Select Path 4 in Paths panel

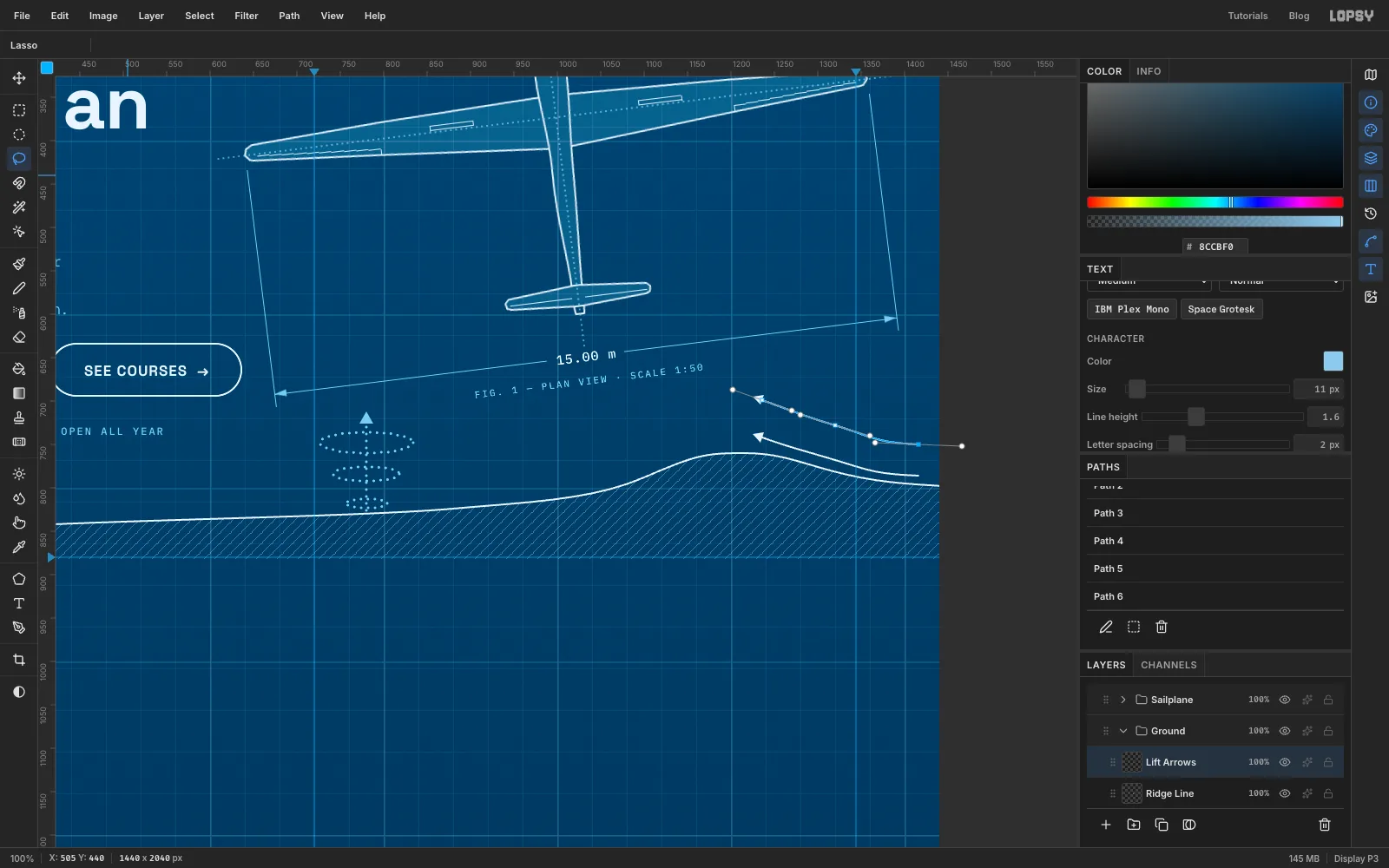click(x=1215, y=541)
